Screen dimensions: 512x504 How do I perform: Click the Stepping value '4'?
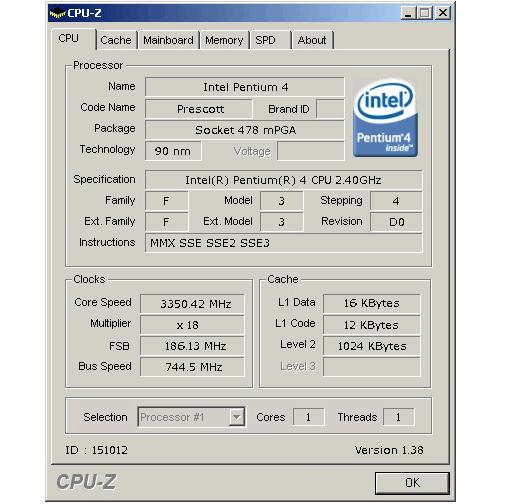[x=396, y=201]
